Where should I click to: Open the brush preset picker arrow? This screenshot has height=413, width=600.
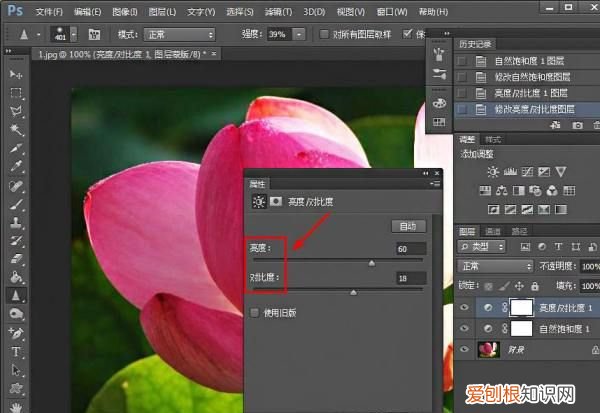(x=74, y=34)
